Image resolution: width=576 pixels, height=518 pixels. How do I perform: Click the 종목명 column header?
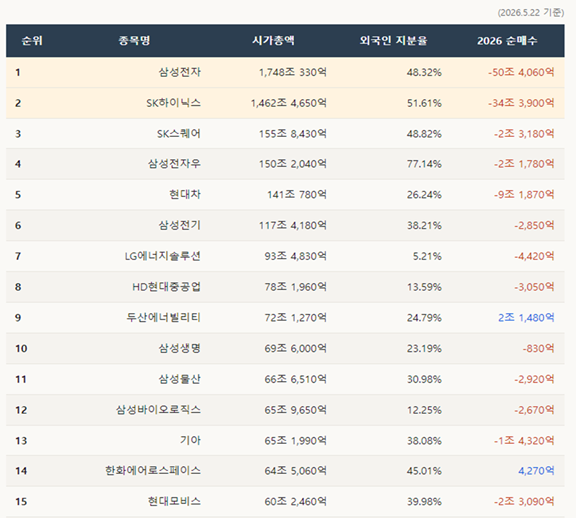[x=134, y=40]
